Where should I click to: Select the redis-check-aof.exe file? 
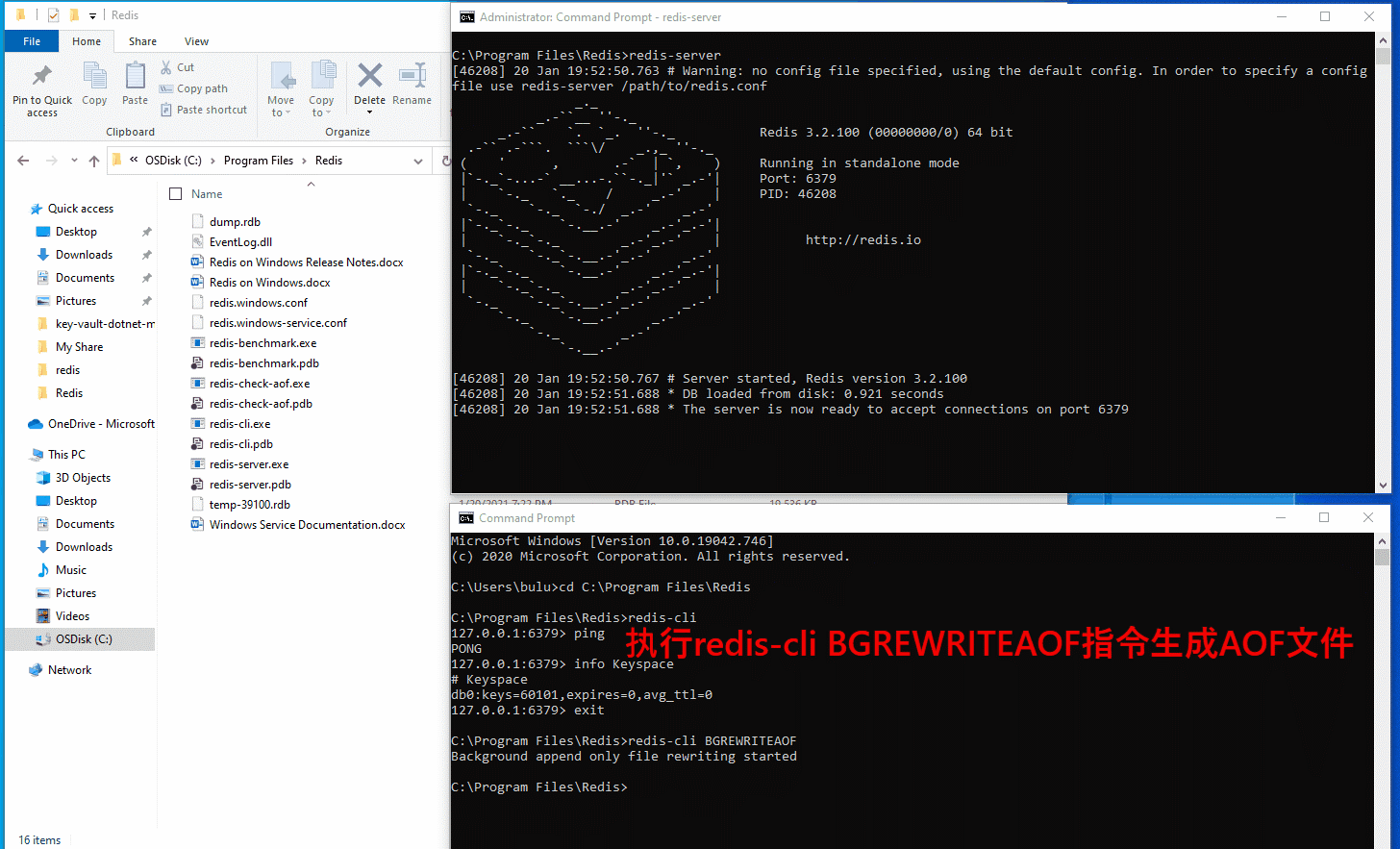(x=260, y=384)
